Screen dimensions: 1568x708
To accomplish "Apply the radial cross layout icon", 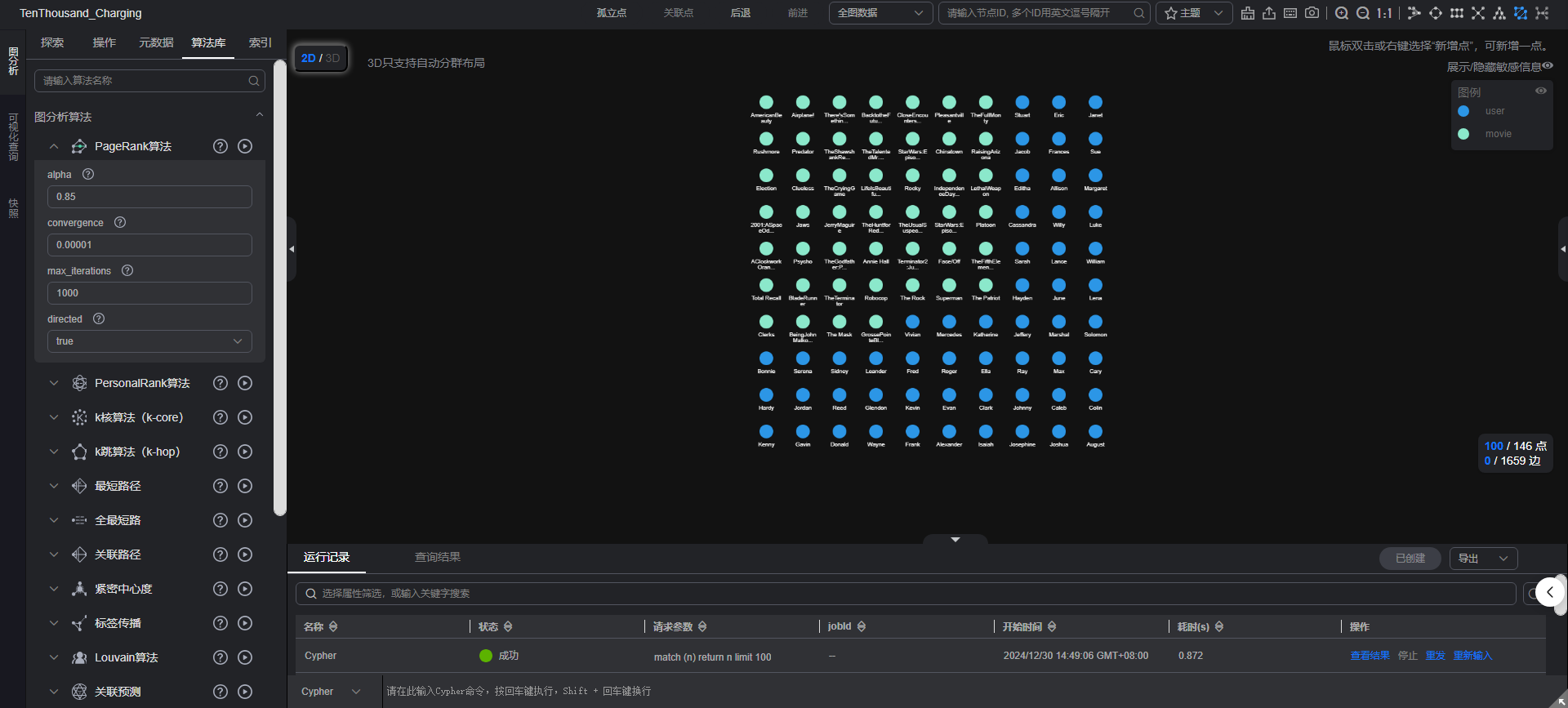I will tap(1478, 13).
